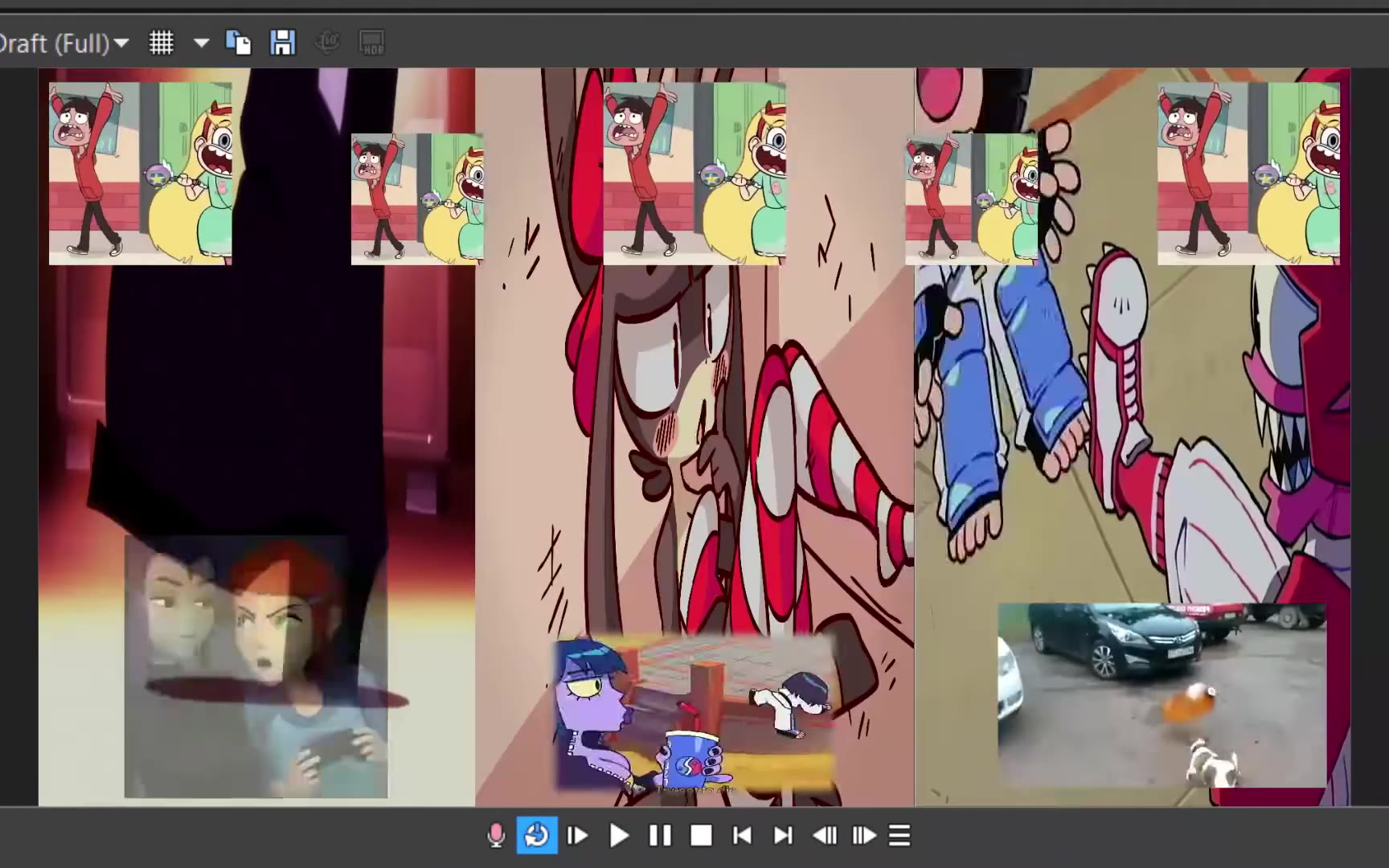Open the Draft (Full) preview quality dropdown

64,43
